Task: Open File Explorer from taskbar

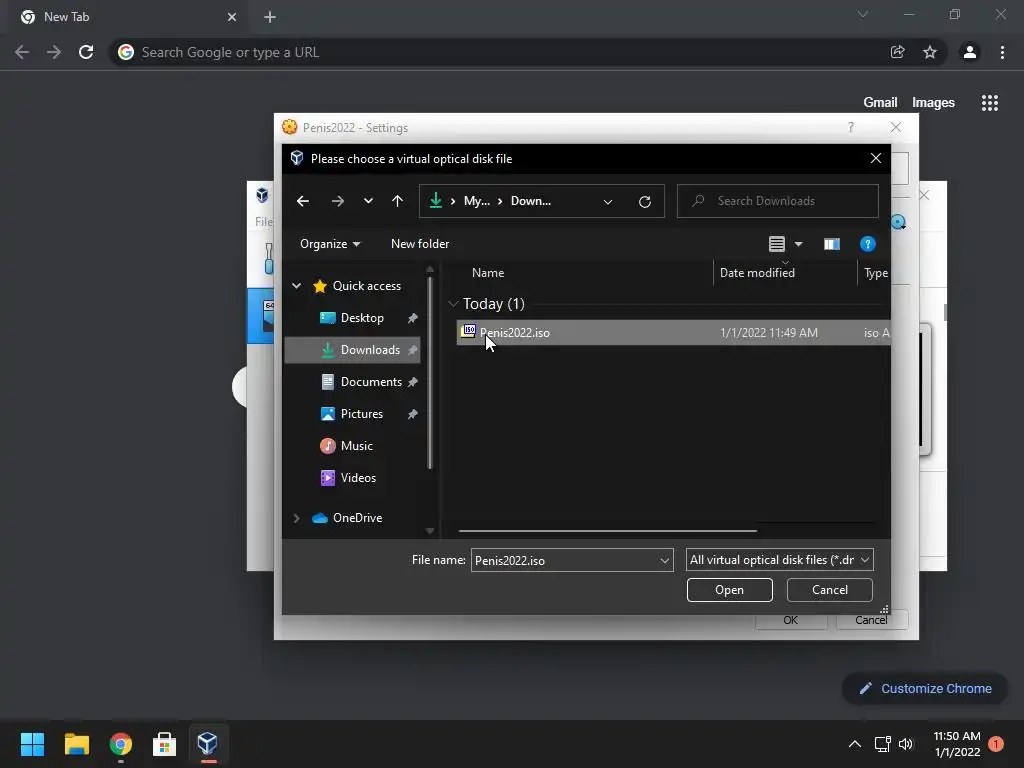Action: coord(76,744)
